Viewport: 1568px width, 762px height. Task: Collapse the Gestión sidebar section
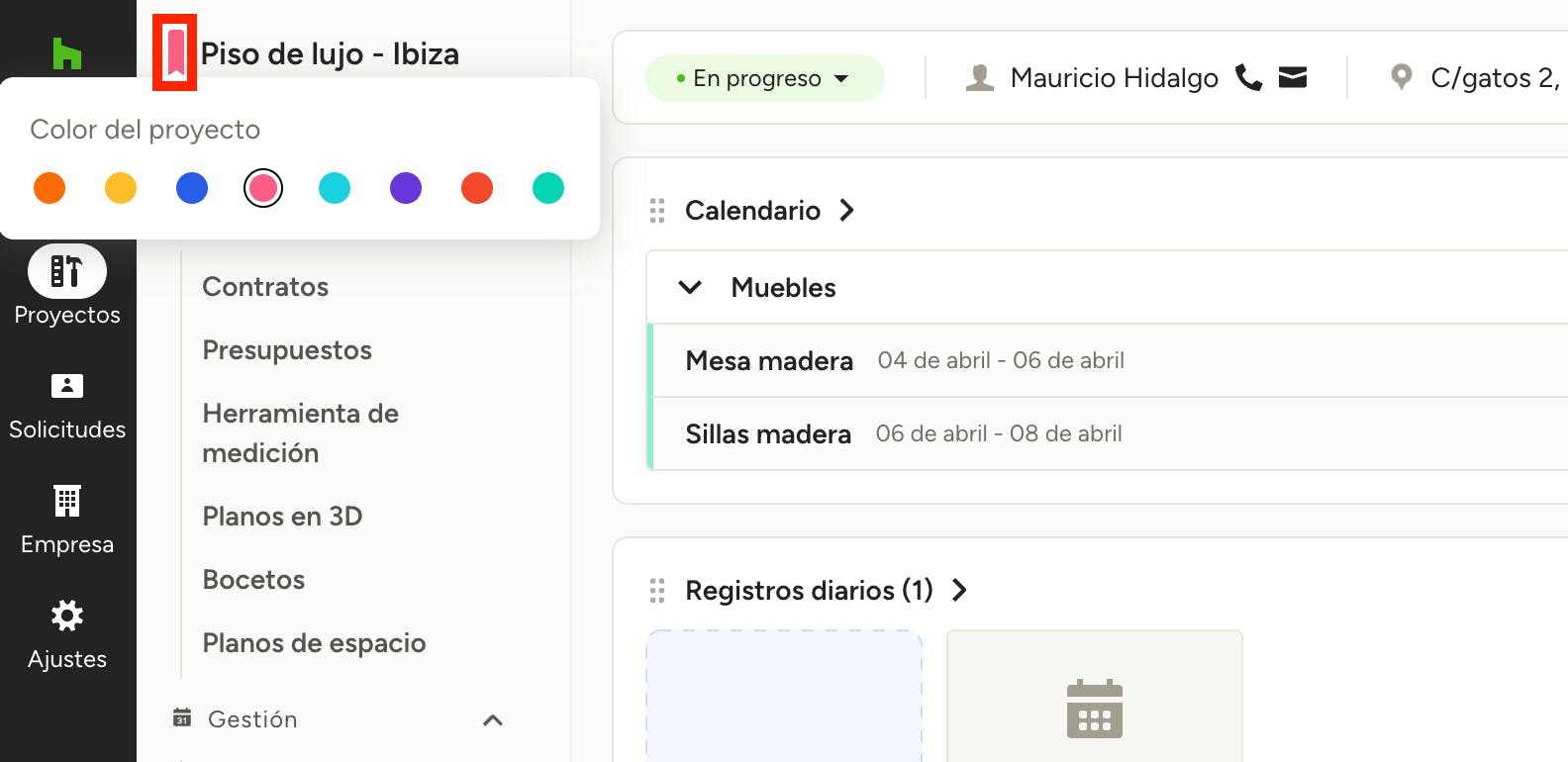point(492,719)
